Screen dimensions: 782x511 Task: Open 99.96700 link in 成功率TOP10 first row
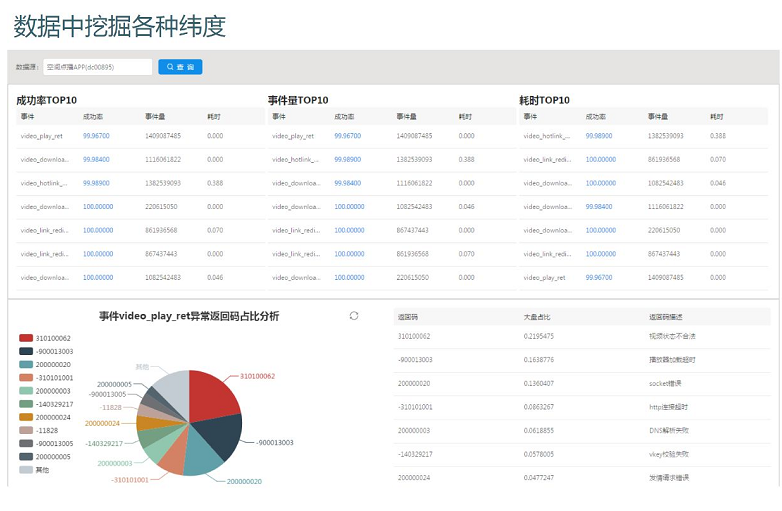[96, 135]
